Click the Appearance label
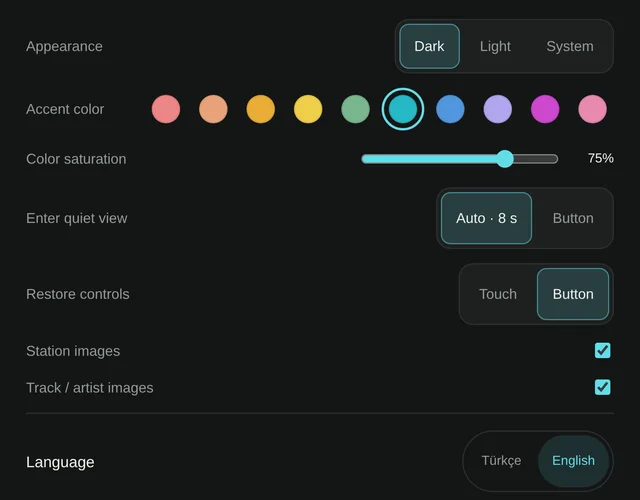Viewport: 640px width, 500px height. pos(64,46)
